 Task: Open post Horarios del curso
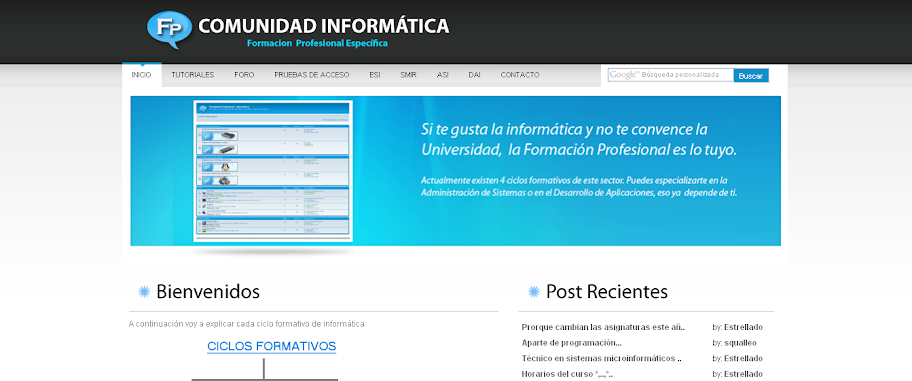coord(567,374)
